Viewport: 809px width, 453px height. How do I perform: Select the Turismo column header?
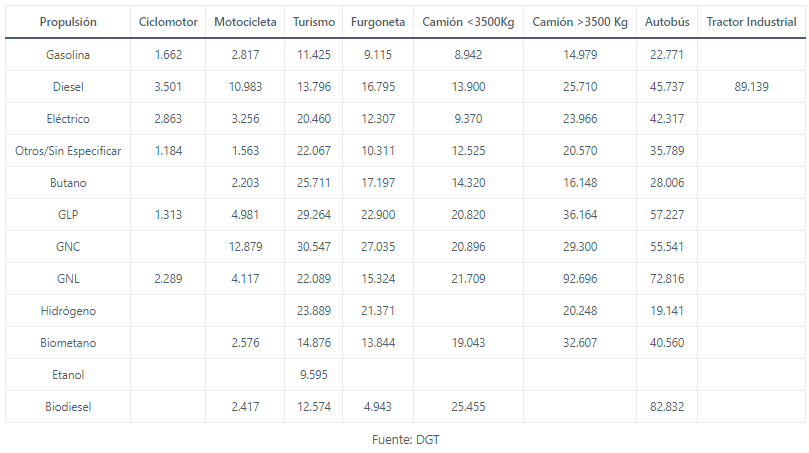[314, 22]
